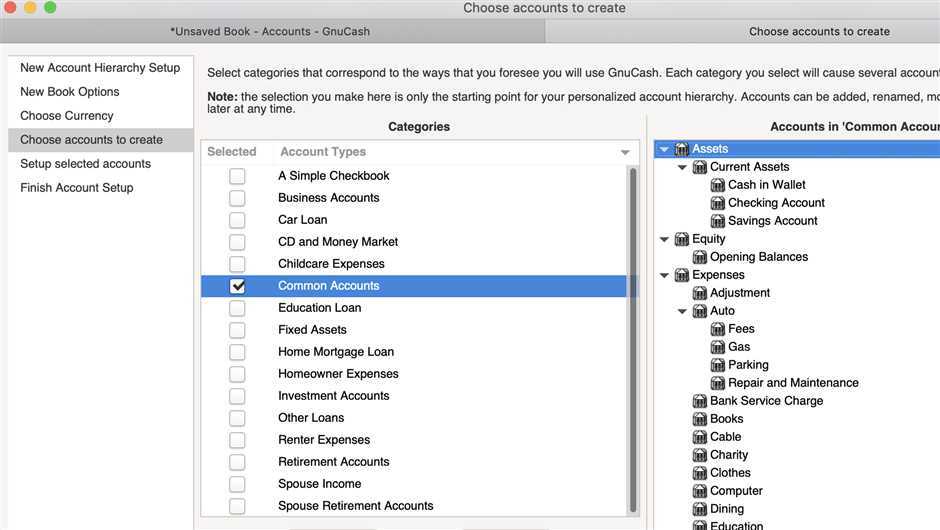Collapse the Expenses tree node

tap(664, 275)
